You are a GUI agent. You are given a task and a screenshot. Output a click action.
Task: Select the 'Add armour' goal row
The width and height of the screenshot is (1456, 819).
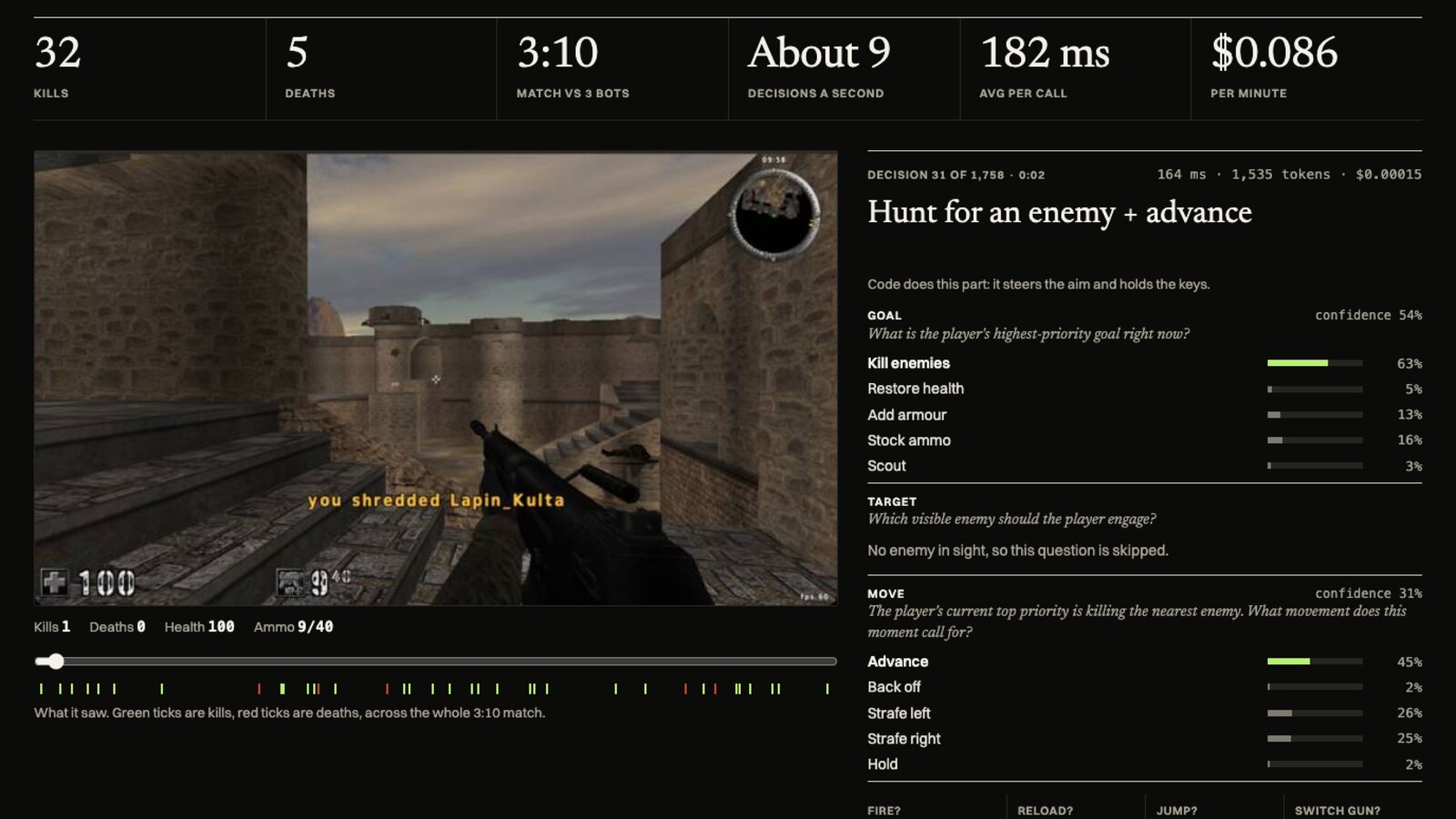pyautogui.click(x=1144, y=415)
